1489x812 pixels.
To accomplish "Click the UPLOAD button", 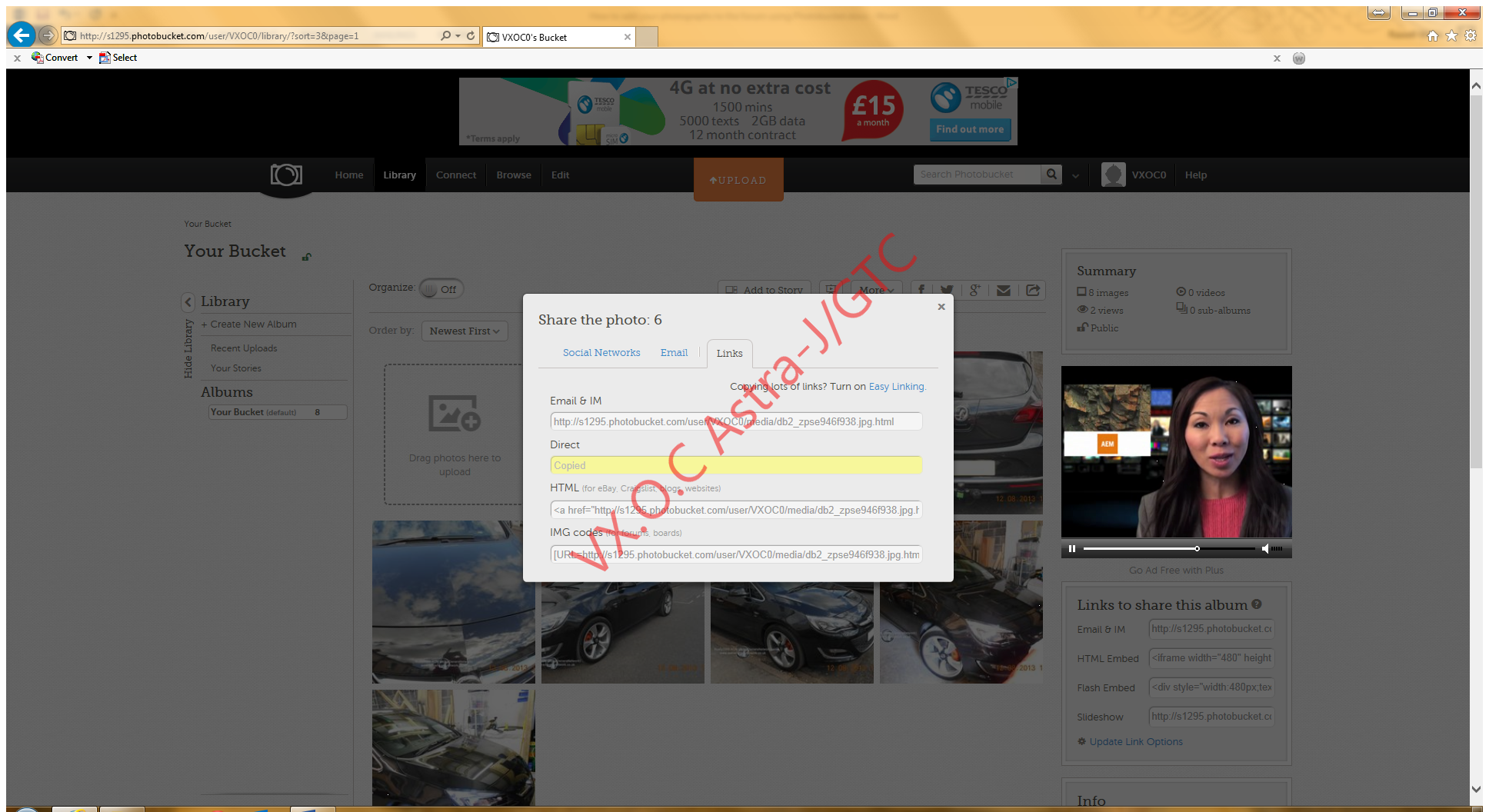I will point(738,179).
